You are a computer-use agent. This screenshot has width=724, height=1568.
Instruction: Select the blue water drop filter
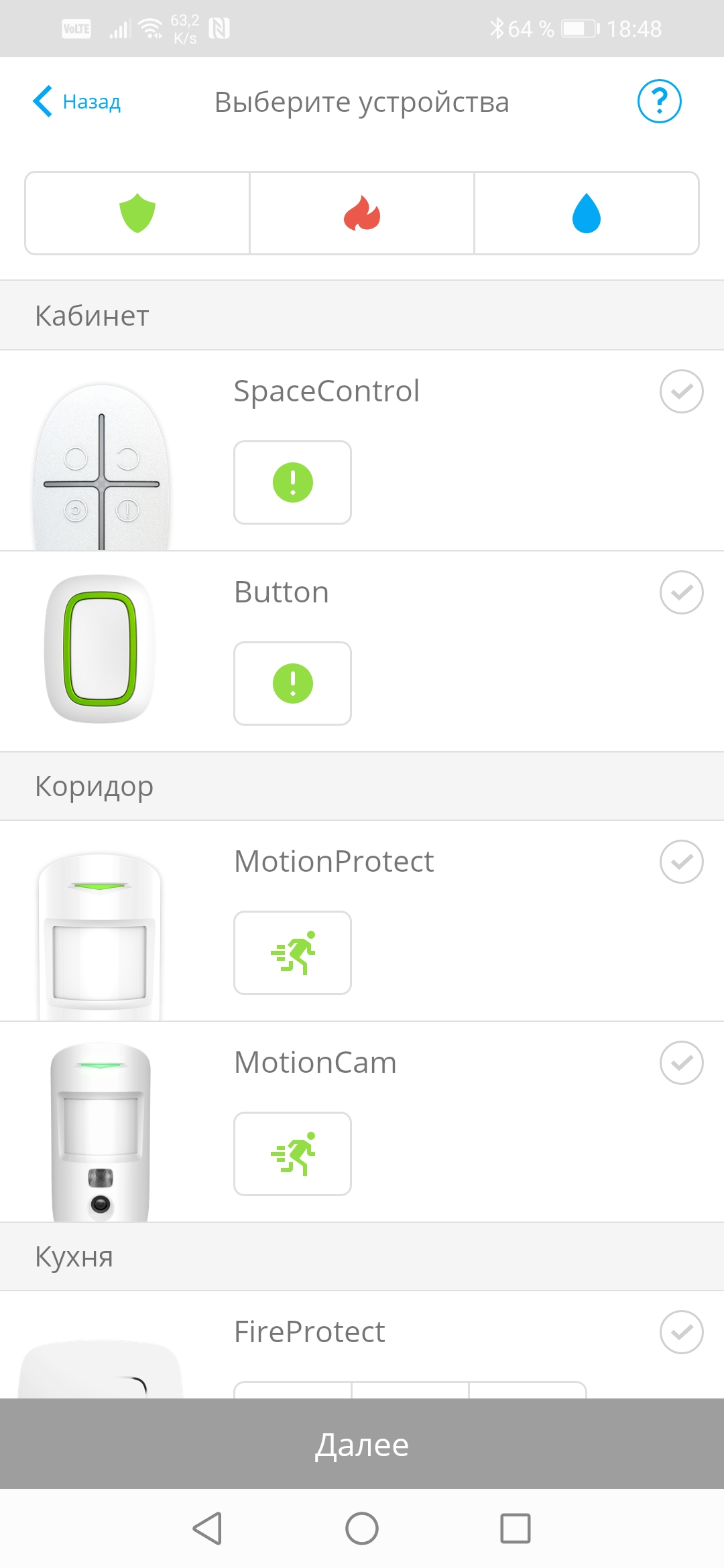click(587, 213)
